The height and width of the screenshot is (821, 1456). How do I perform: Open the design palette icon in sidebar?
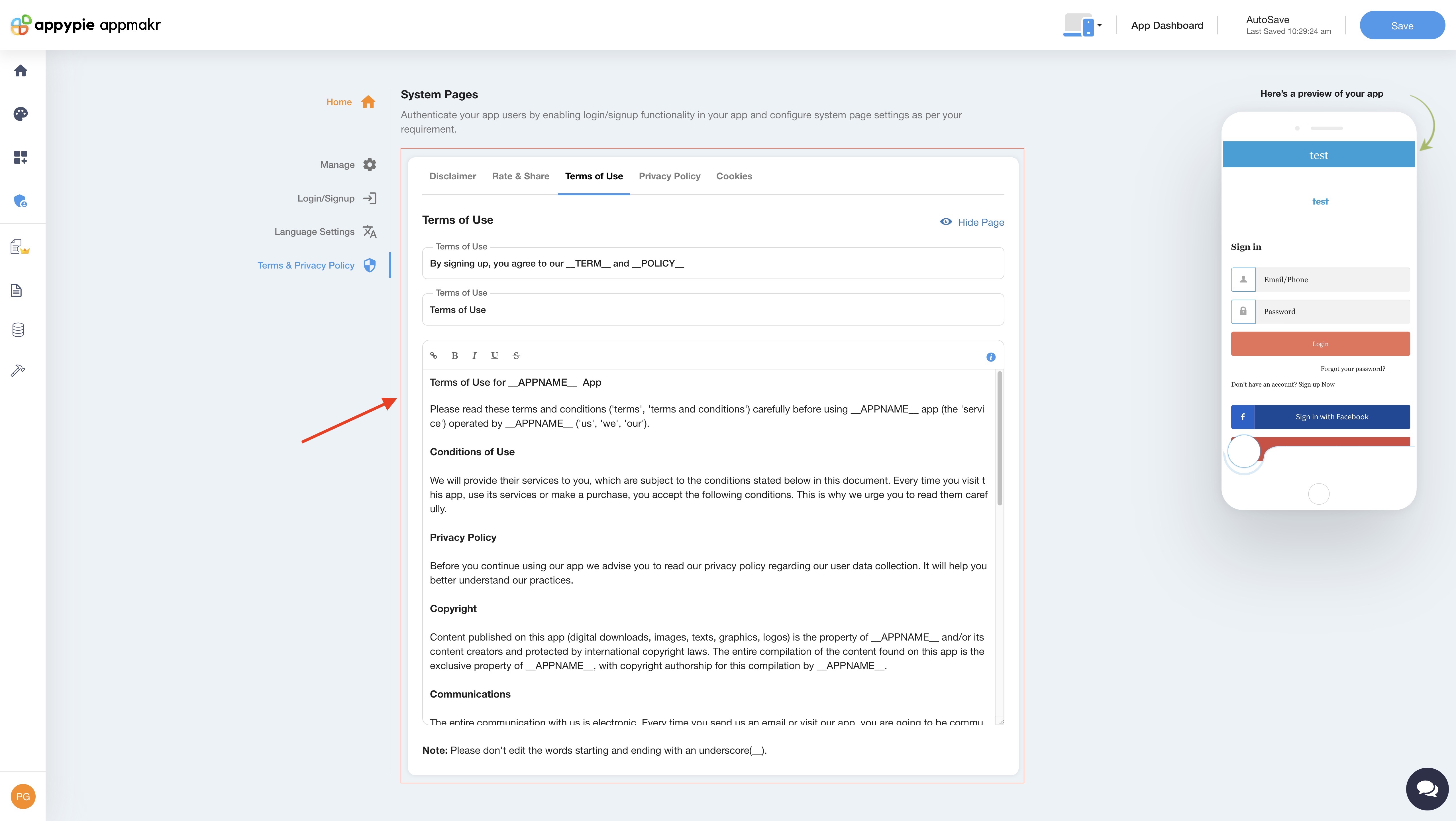[21, 114]
